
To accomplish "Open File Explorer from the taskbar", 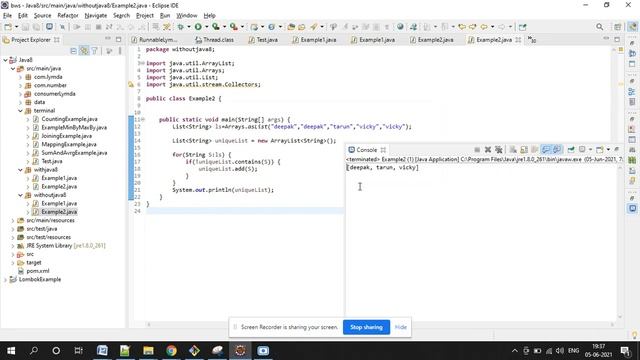I will point(148,351).
